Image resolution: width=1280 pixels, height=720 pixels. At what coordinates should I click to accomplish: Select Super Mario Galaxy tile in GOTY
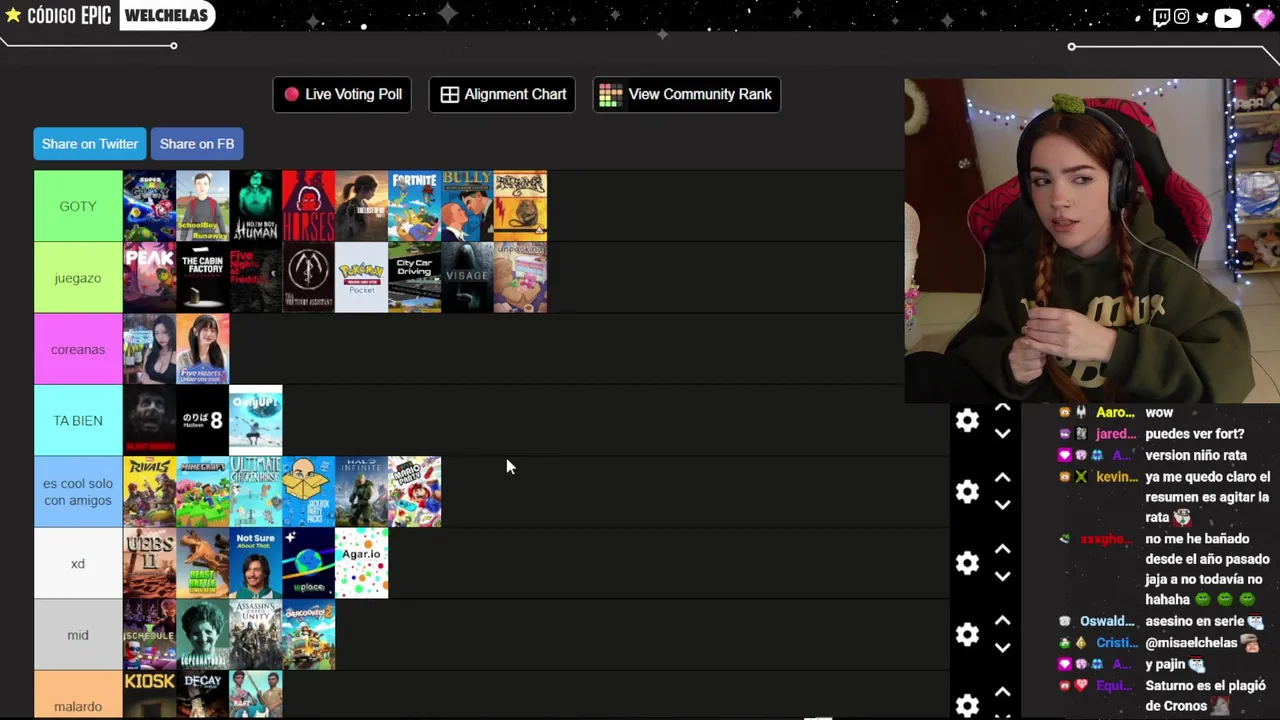tap(149, 206)
